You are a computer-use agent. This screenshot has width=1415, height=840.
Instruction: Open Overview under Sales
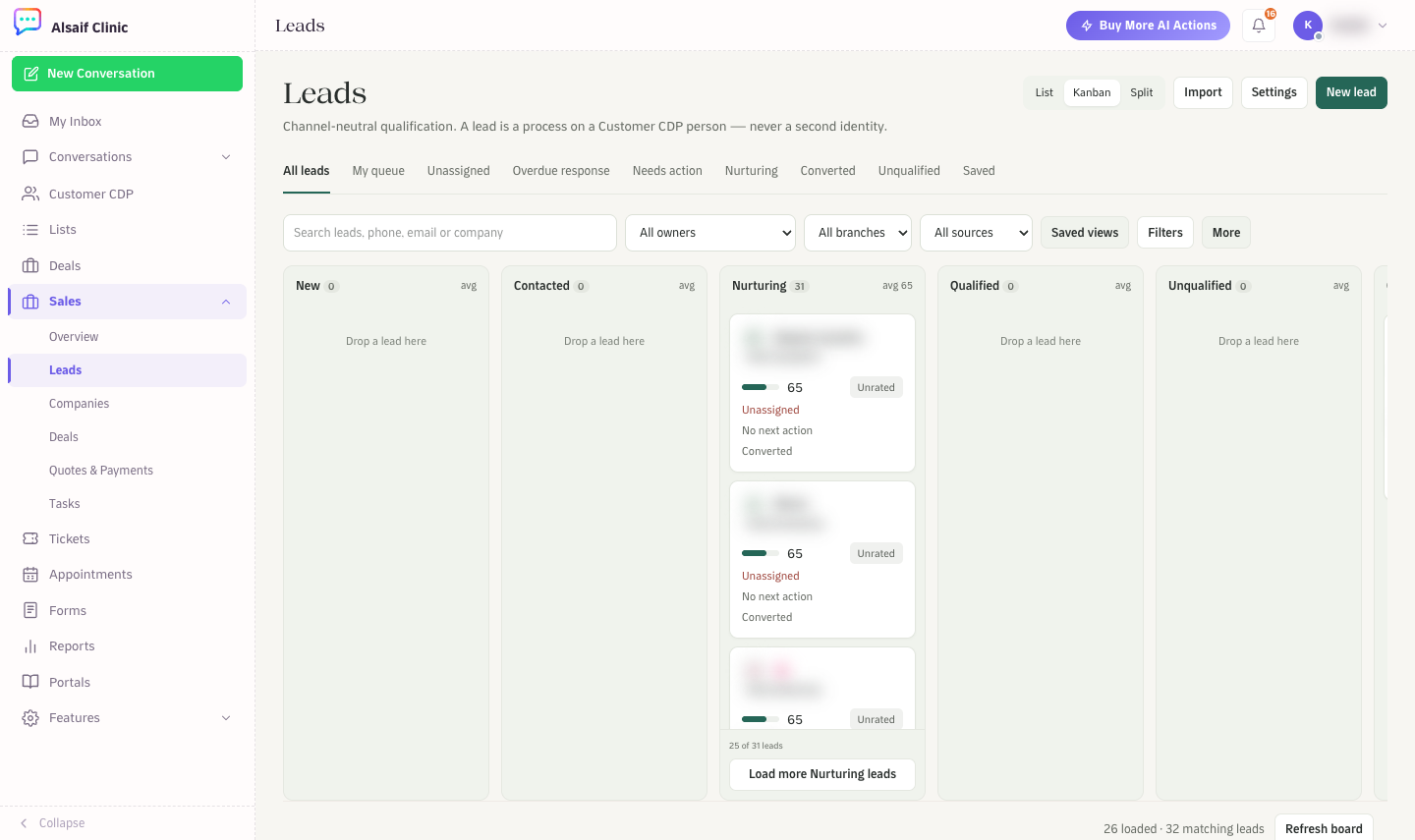[74, 337]
